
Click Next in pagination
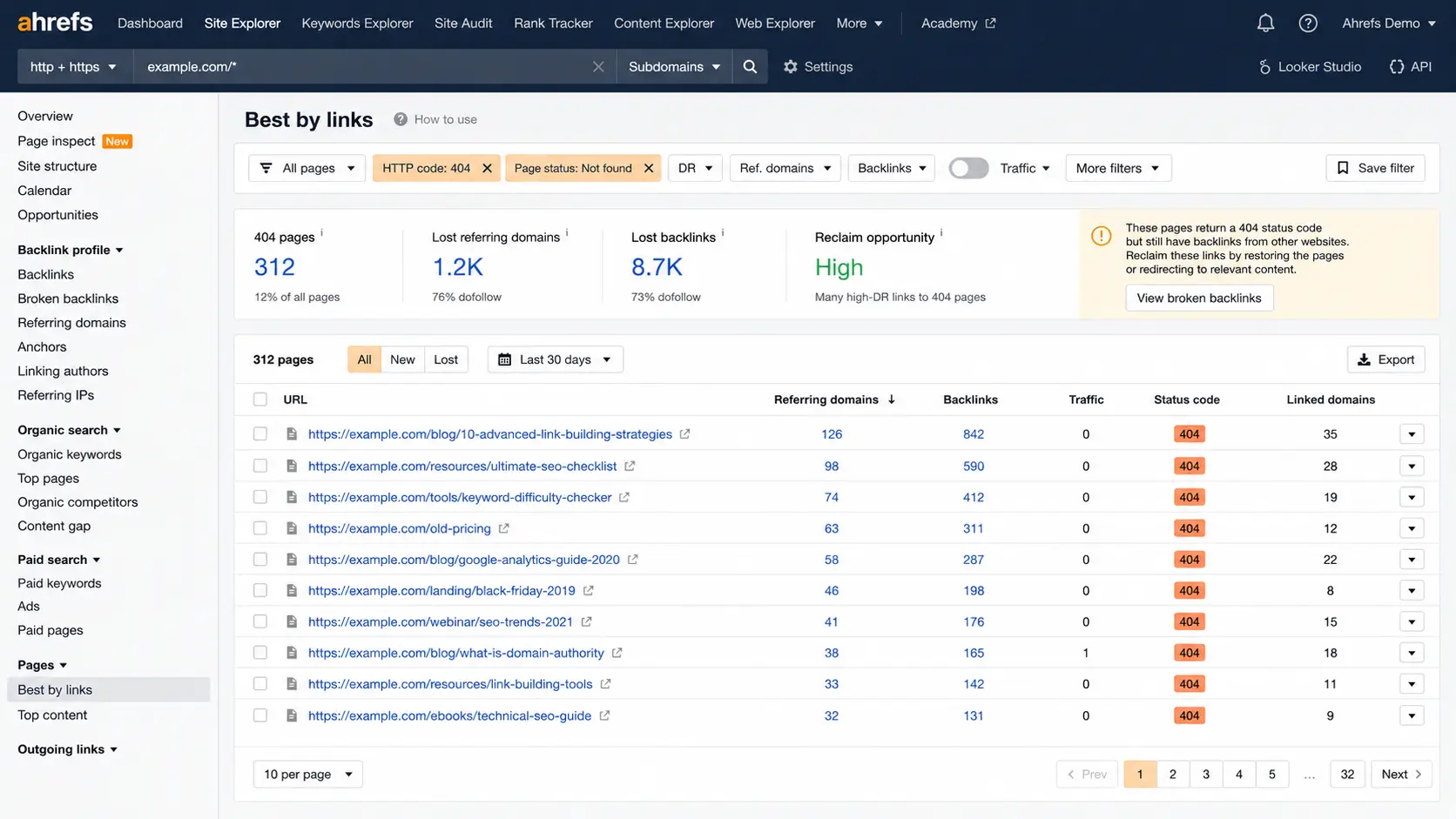click(1401, 774)
